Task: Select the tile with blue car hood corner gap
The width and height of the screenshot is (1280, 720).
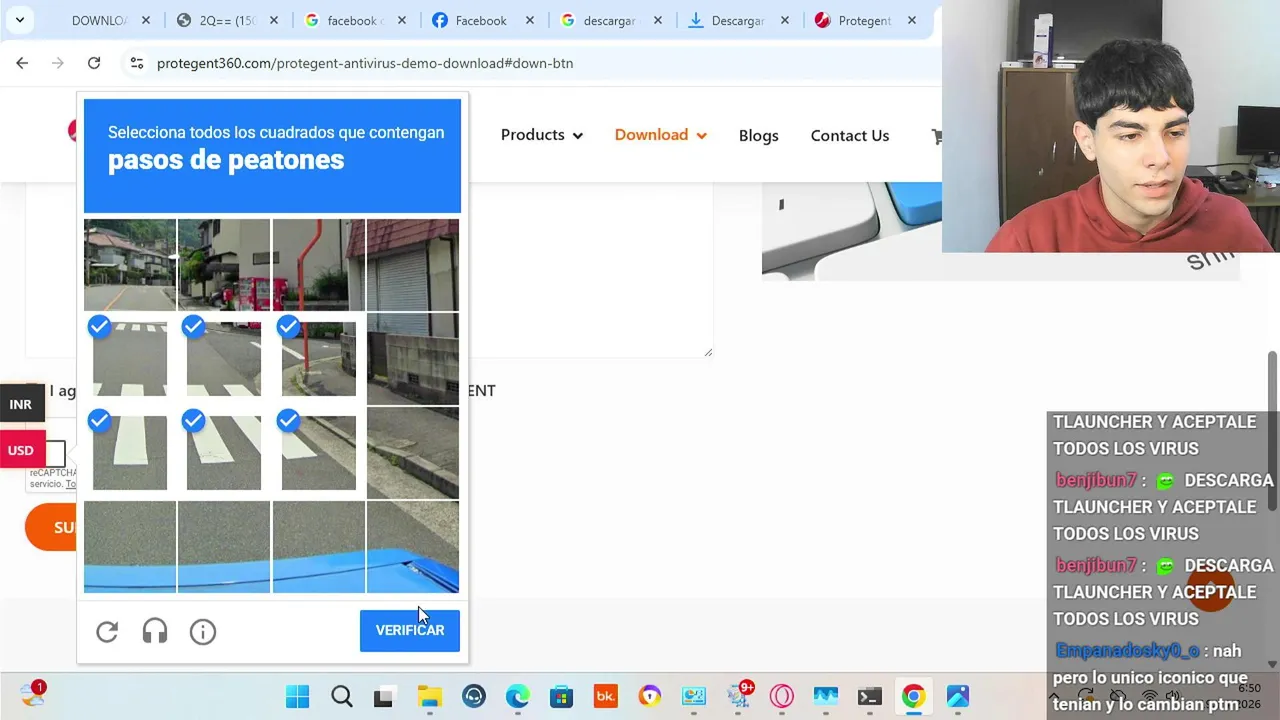Action: 413,547
